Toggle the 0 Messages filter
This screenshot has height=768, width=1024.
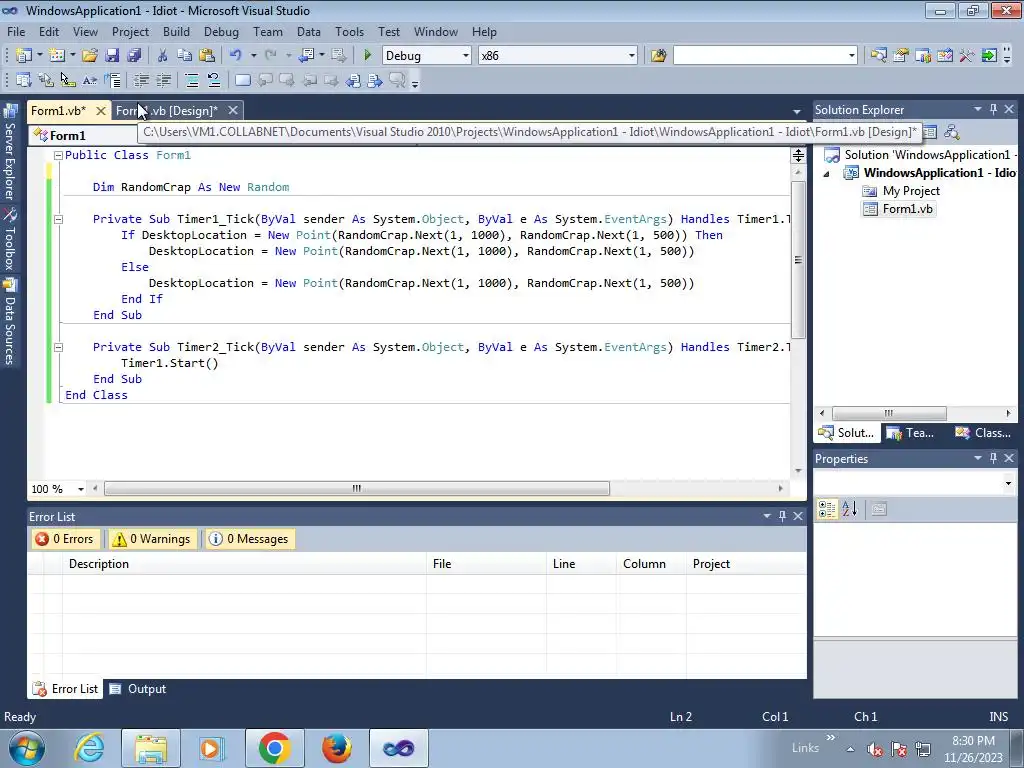tap(249, 539)
